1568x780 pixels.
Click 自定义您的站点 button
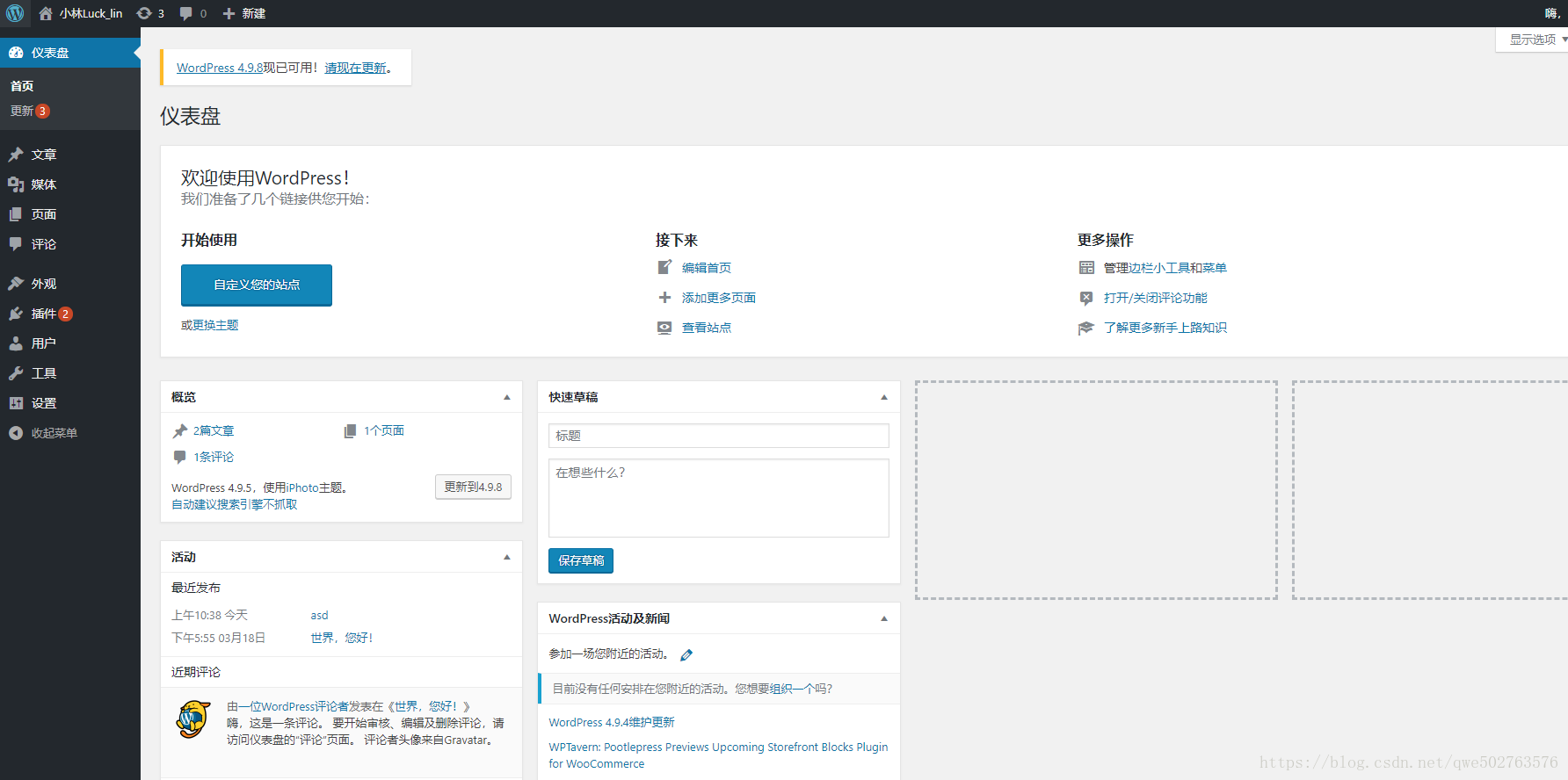pos(257,285)
